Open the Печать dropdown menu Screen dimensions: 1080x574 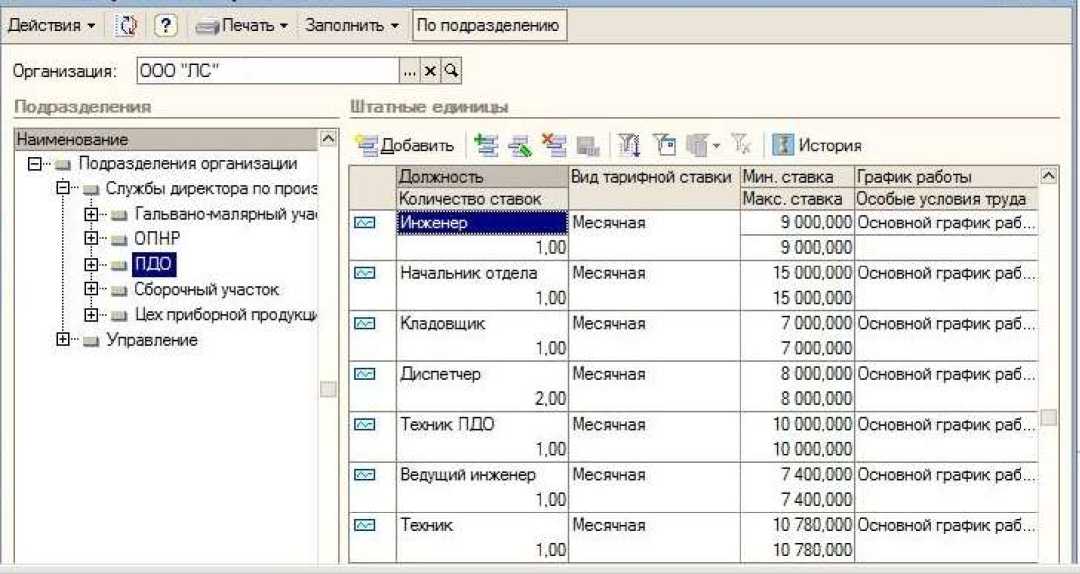243,26
